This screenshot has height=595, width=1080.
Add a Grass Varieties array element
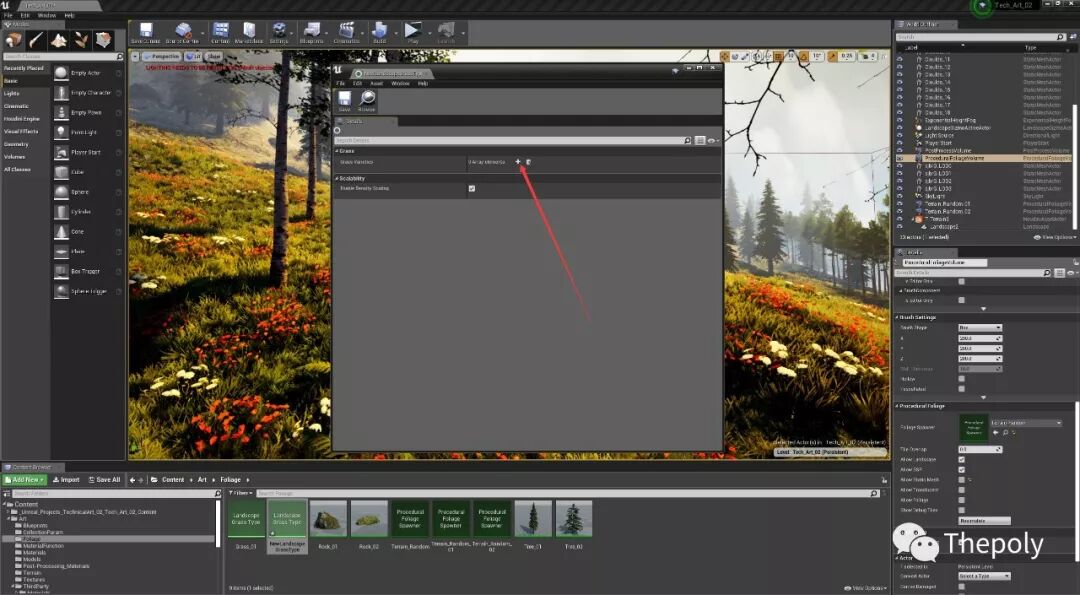(x=518, y=162)
